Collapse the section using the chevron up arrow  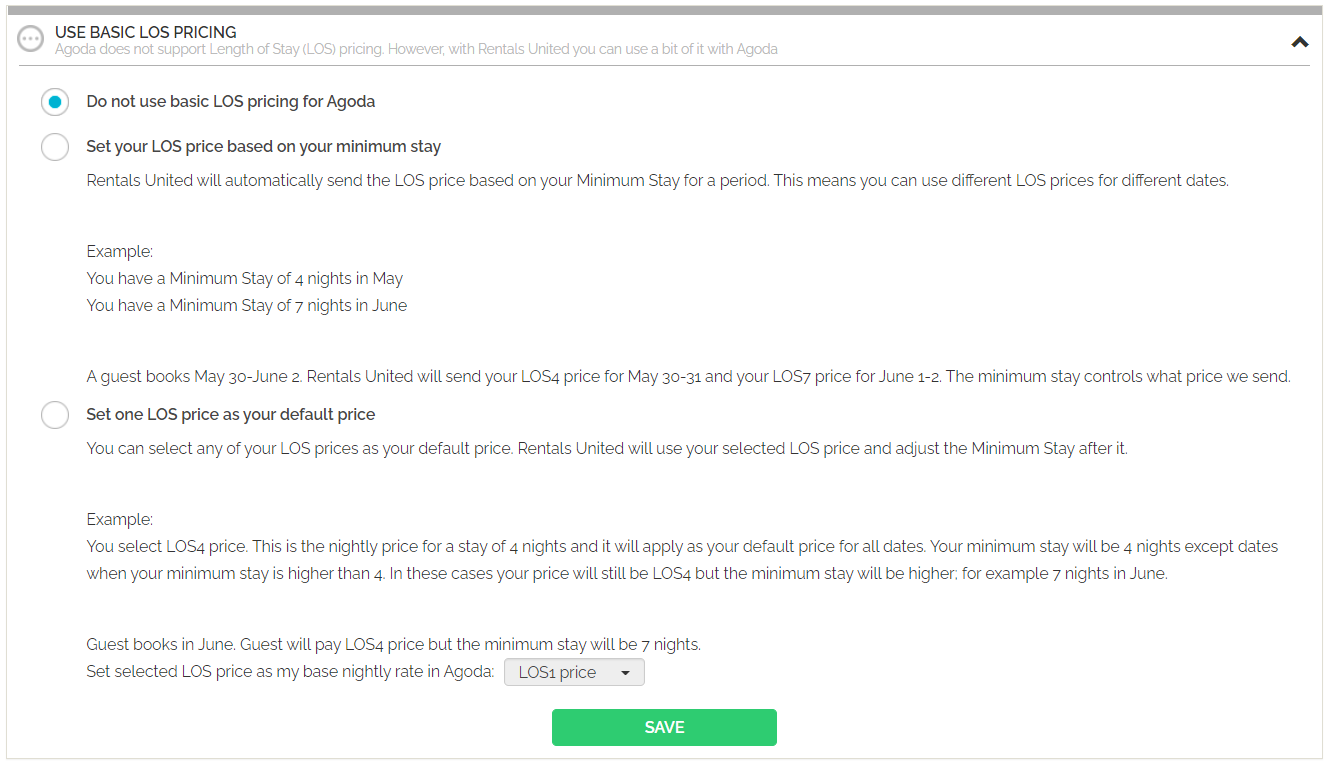(1299, 42)
